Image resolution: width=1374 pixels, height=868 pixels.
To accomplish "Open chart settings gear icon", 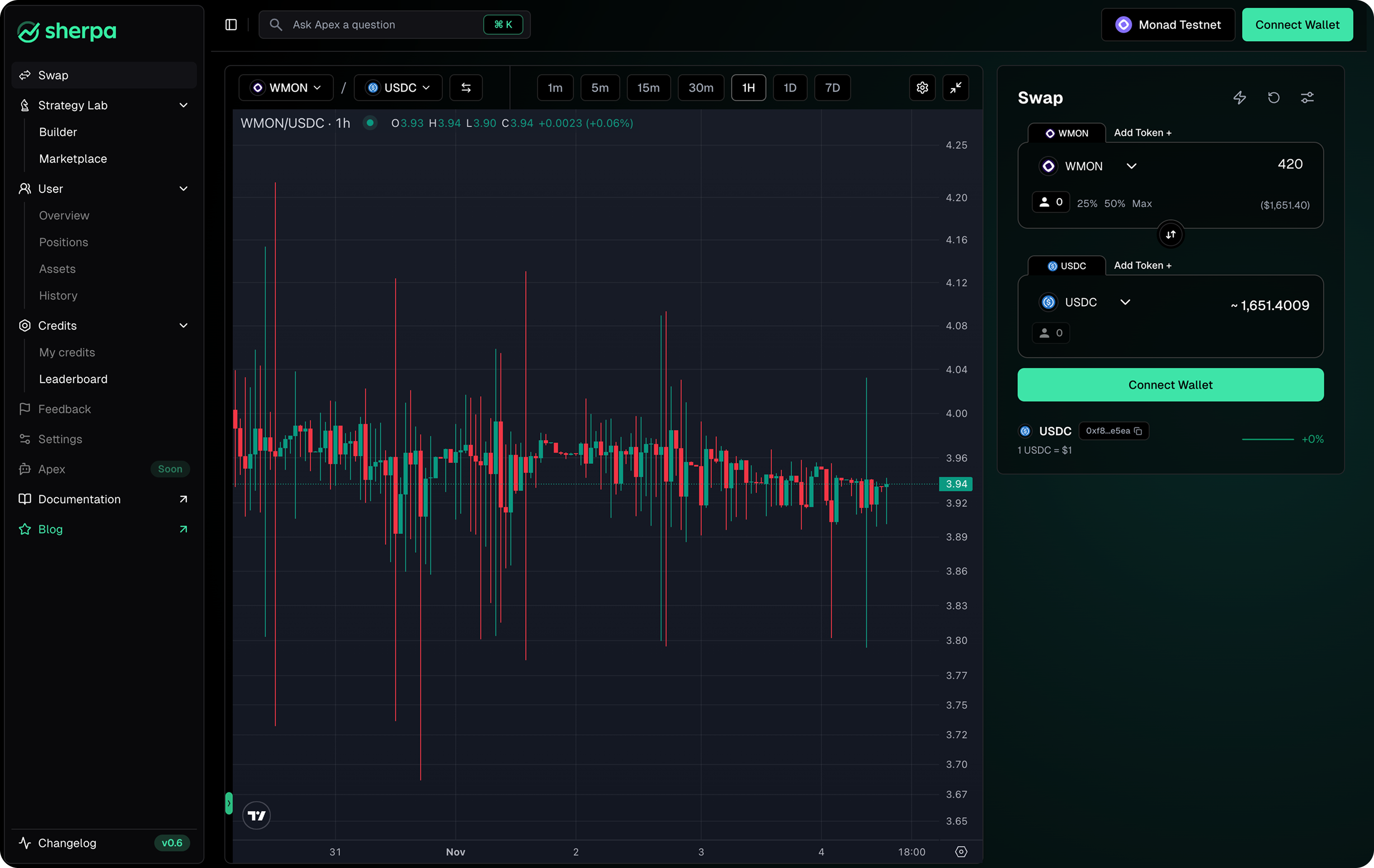I will point(922,88).
